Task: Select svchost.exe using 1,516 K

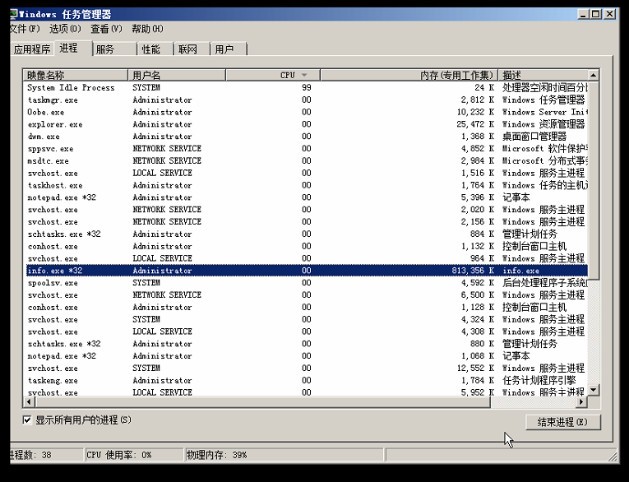Action: point(306,173)
